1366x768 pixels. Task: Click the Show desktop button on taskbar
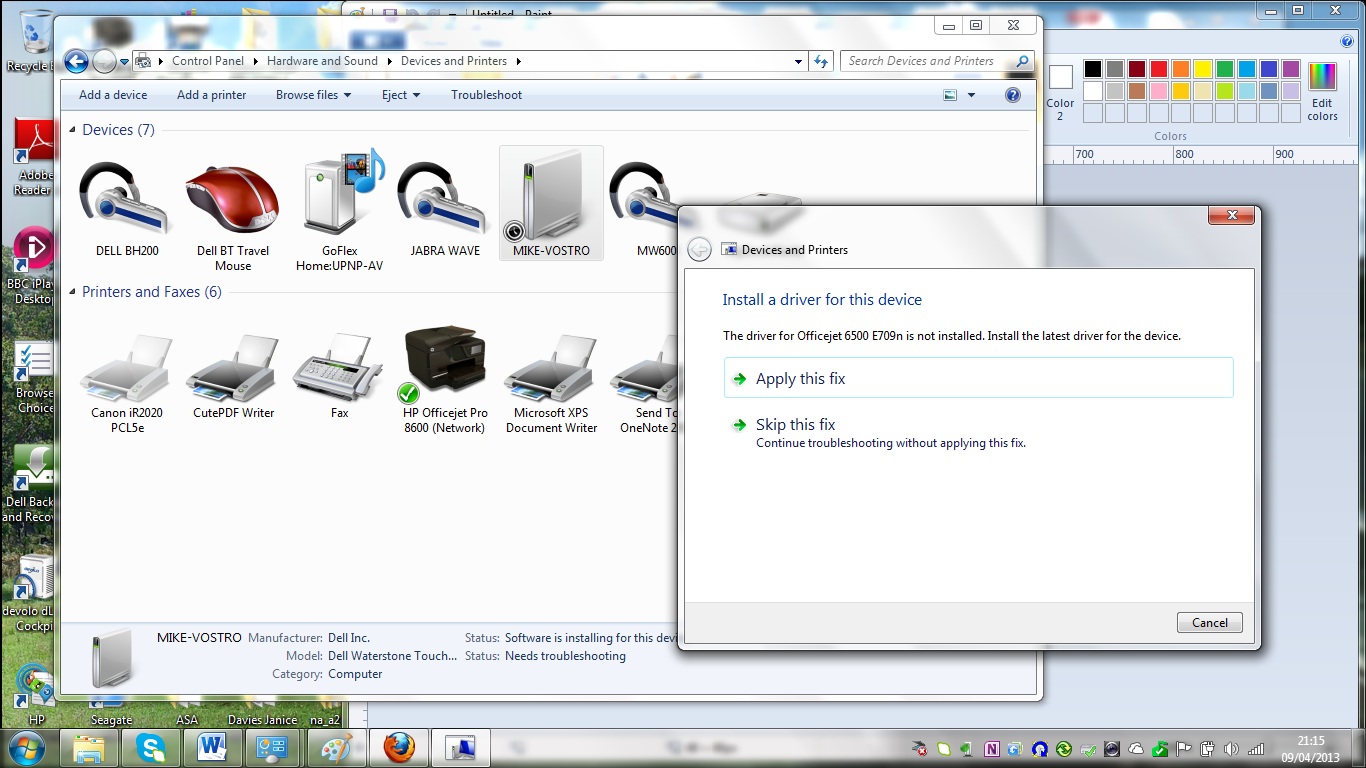pyautogui.click(x=1358, y=748)
